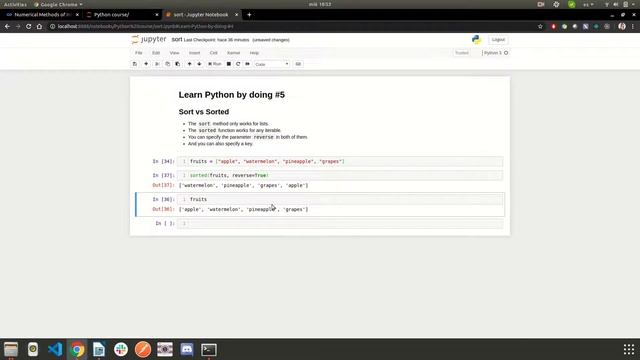
Task: Click the Jupyter logo to go home
Action: click(149, 40)
